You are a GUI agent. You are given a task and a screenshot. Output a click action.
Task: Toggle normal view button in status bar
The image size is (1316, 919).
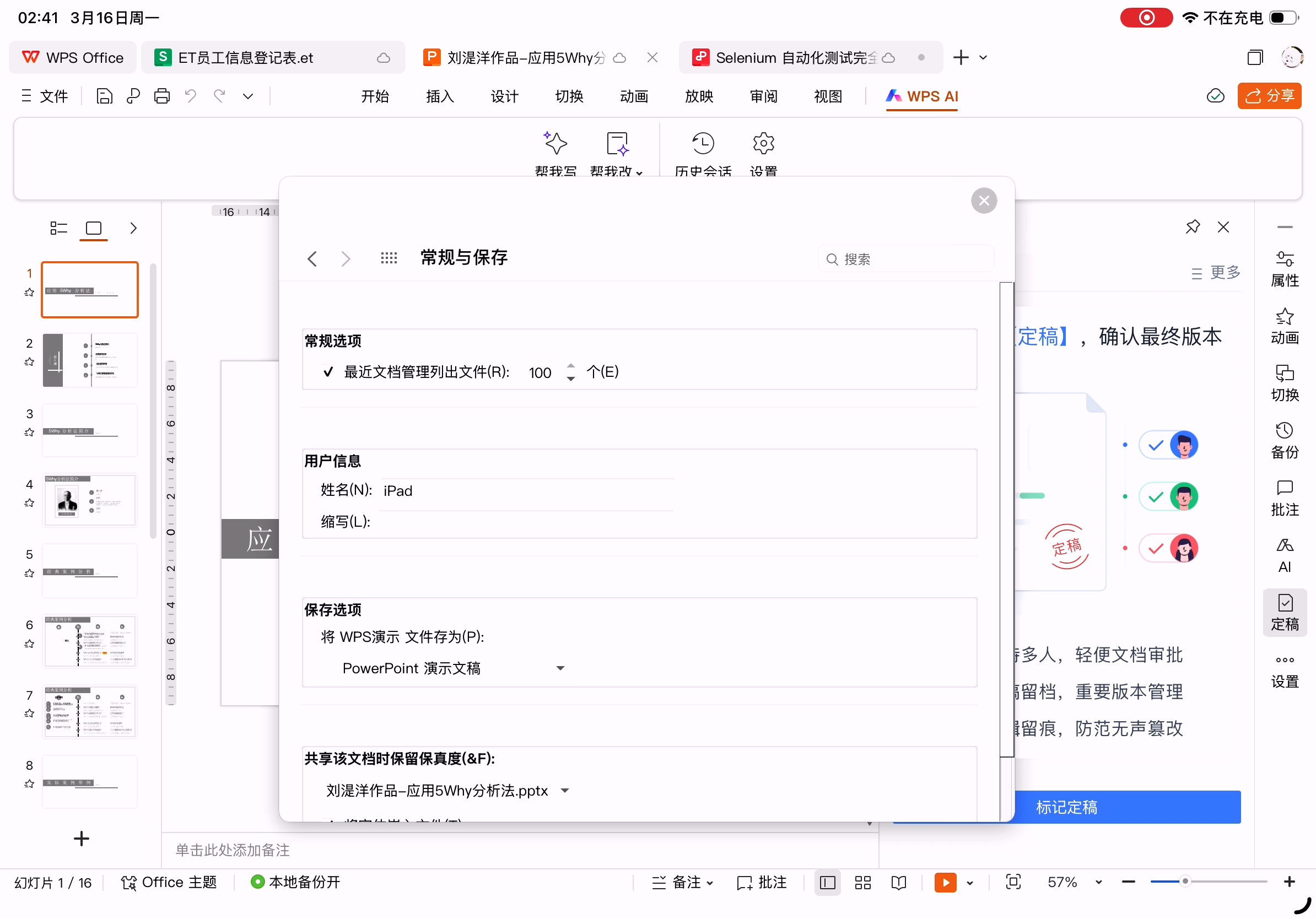click(x=827, y=882)
